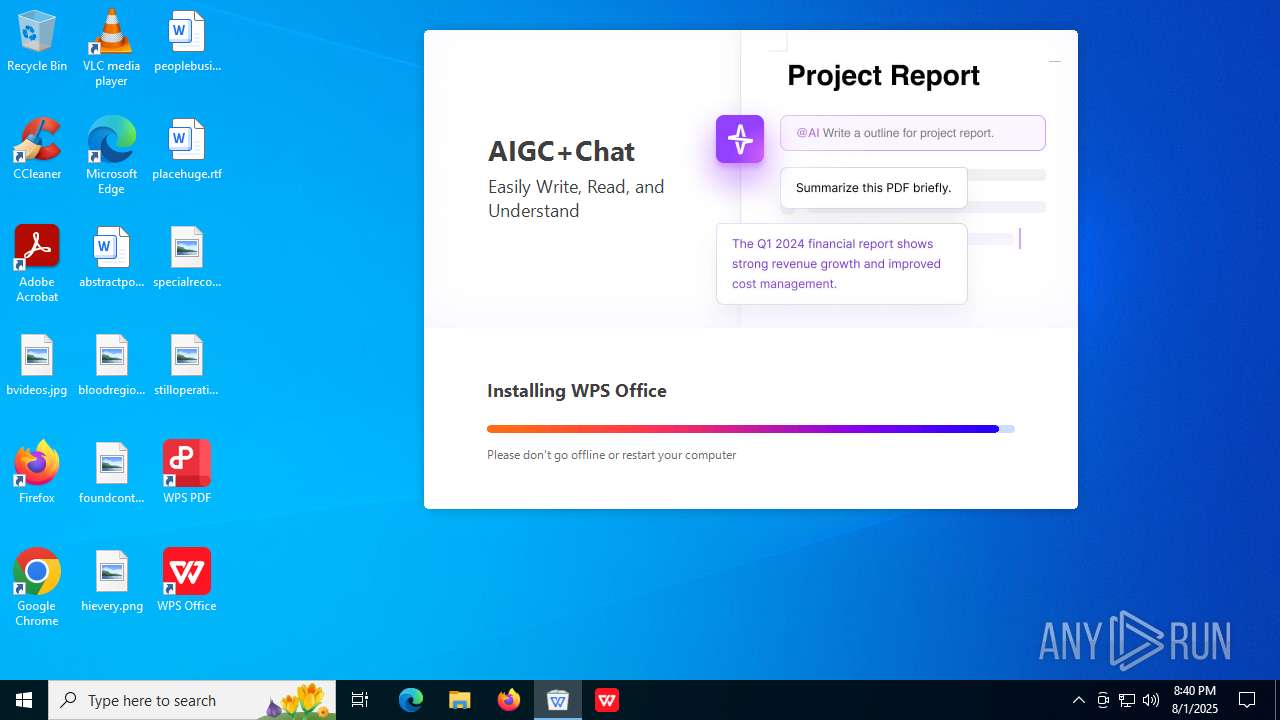Launch Firefox desktop shortcut
Image resolution: width=1280 pixels, height=720 pixels.
pyautogui.click(x=37, y=473)
